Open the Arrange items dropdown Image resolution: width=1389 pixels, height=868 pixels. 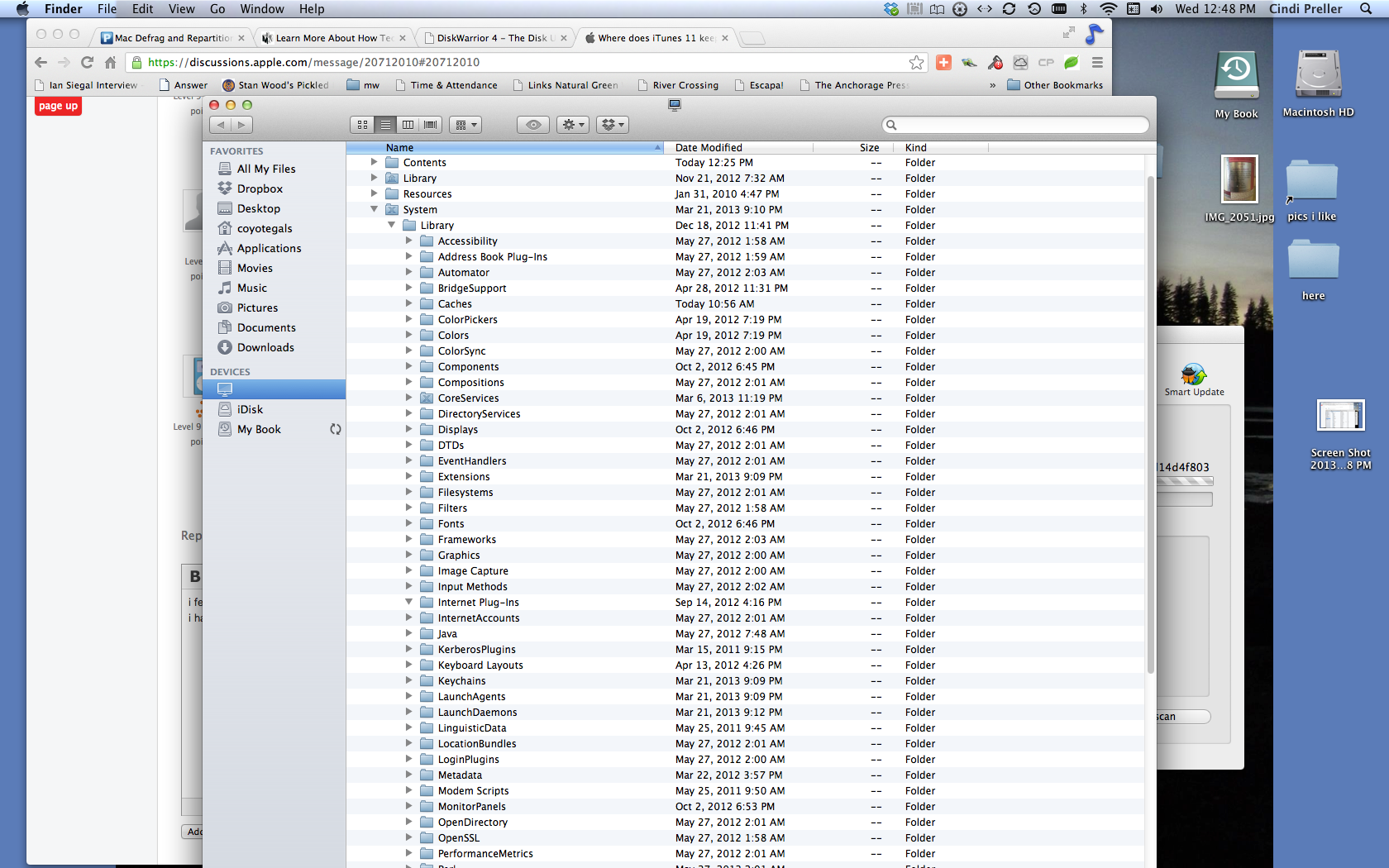465,125
